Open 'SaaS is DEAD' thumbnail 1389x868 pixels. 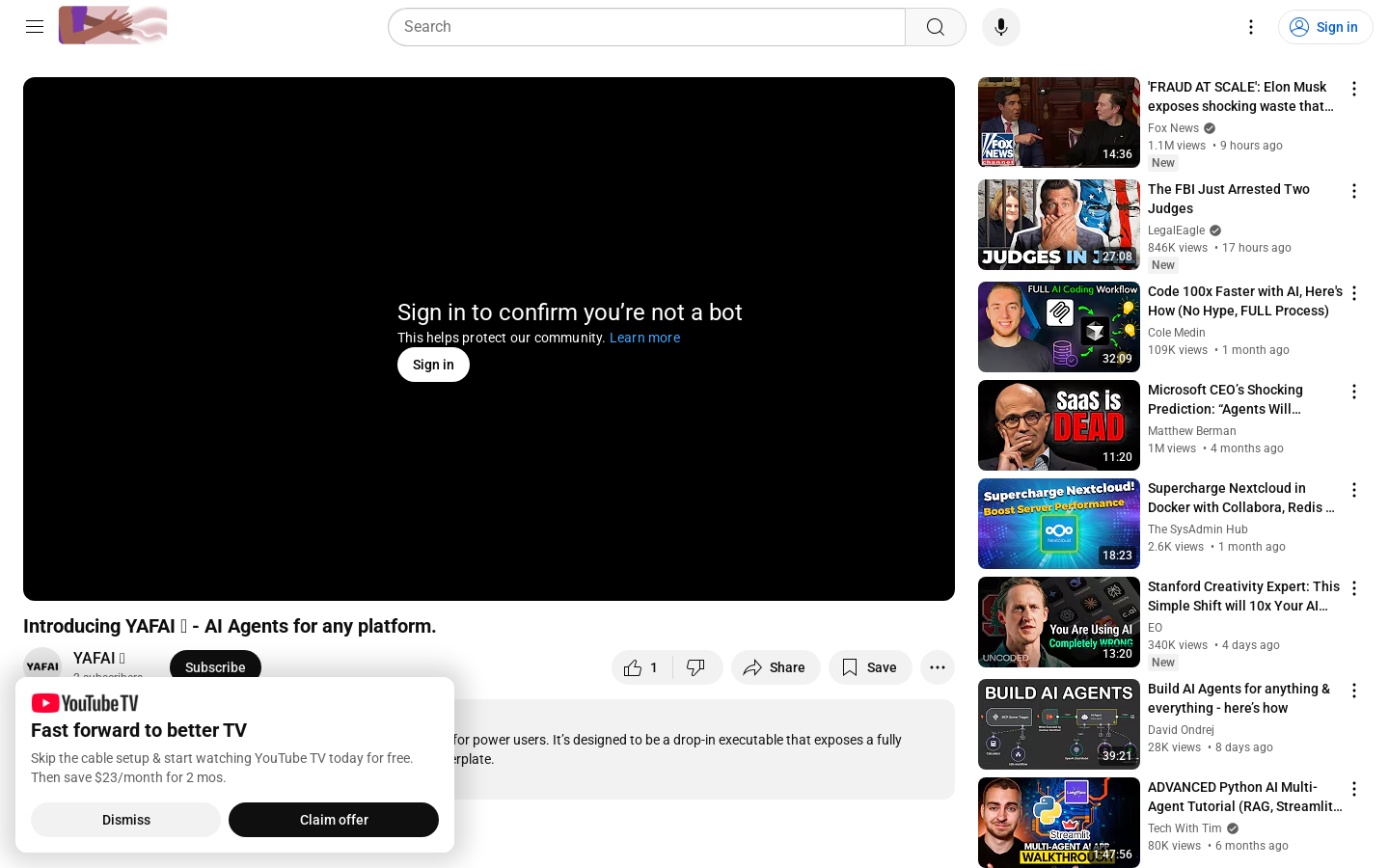pyautogui.click(x=1059, y=425)
